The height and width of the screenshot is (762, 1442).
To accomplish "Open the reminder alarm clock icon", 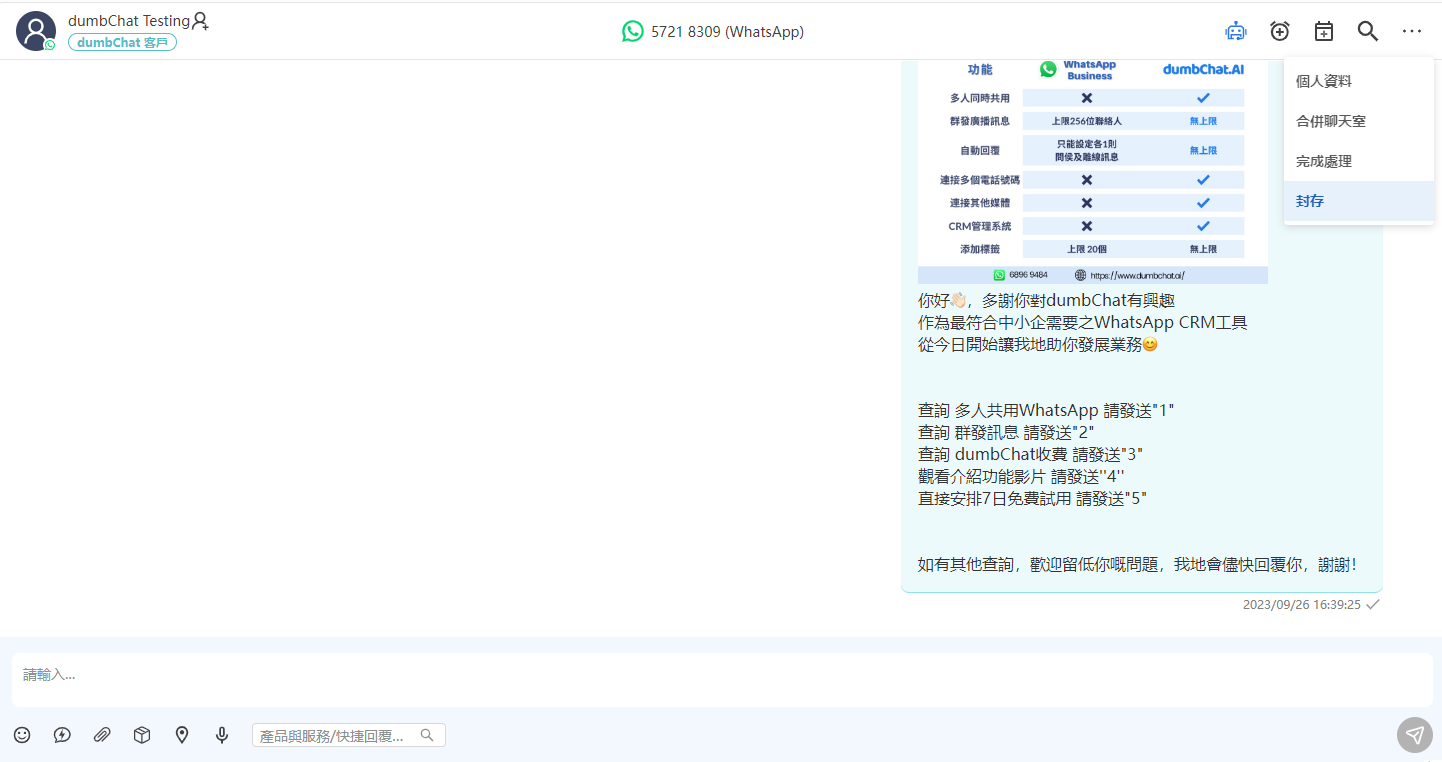I will pos(1280,31).
